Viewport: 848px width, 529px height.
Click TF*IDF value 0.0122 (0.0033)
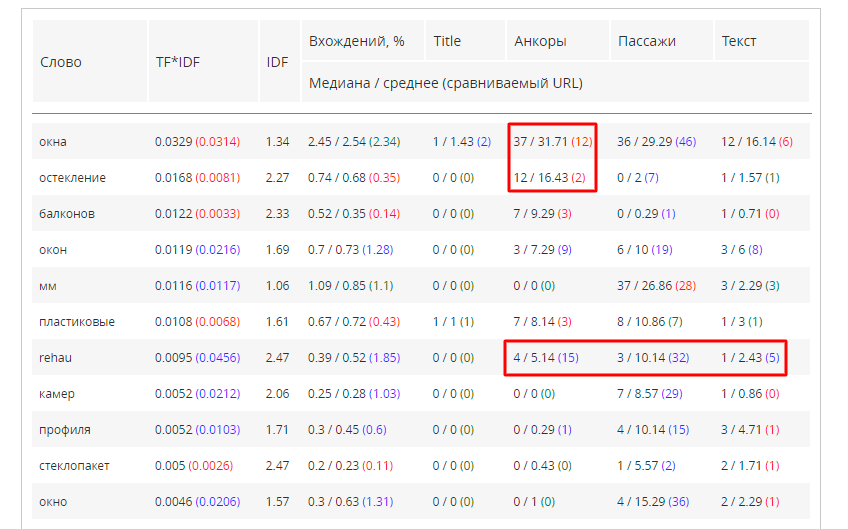click(197, 214)
